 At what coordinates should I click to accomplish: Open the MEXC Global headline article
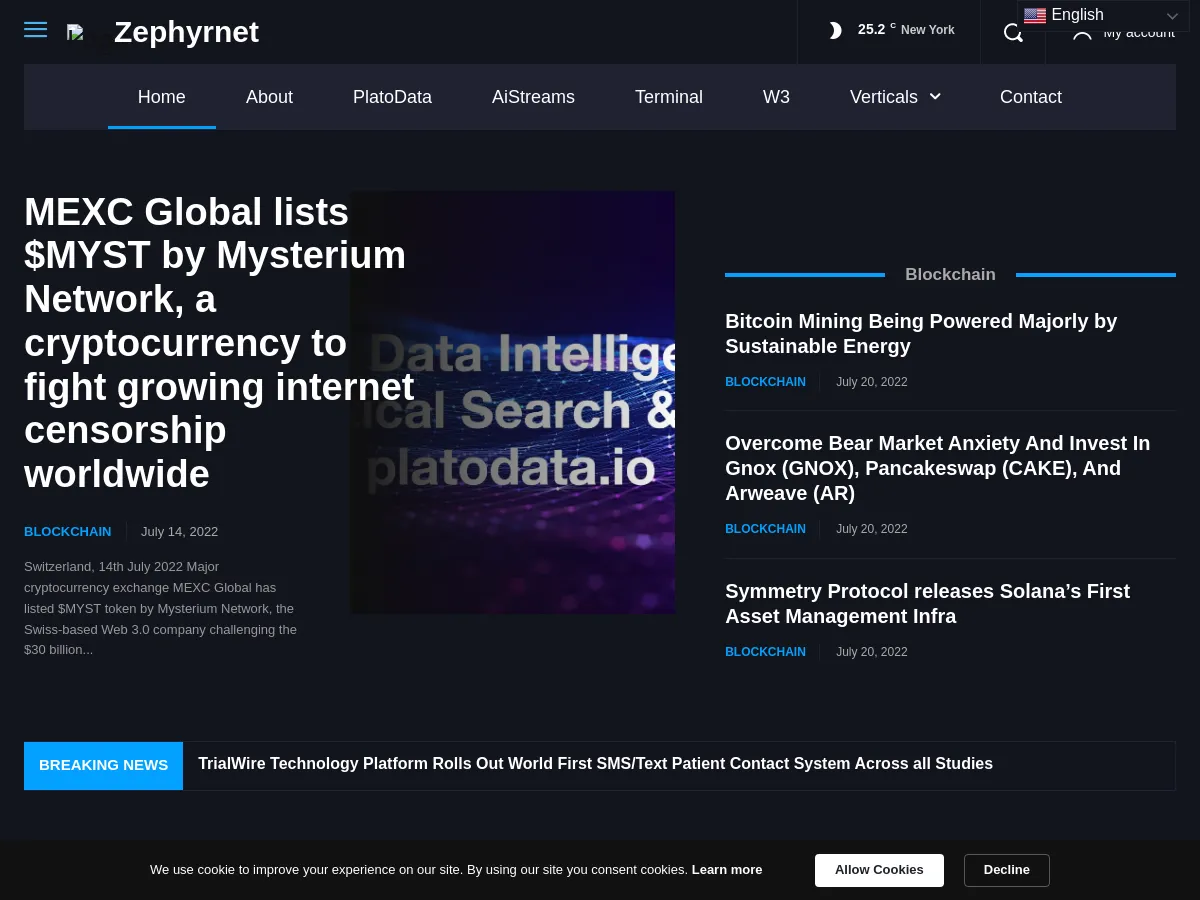[215, 342]
